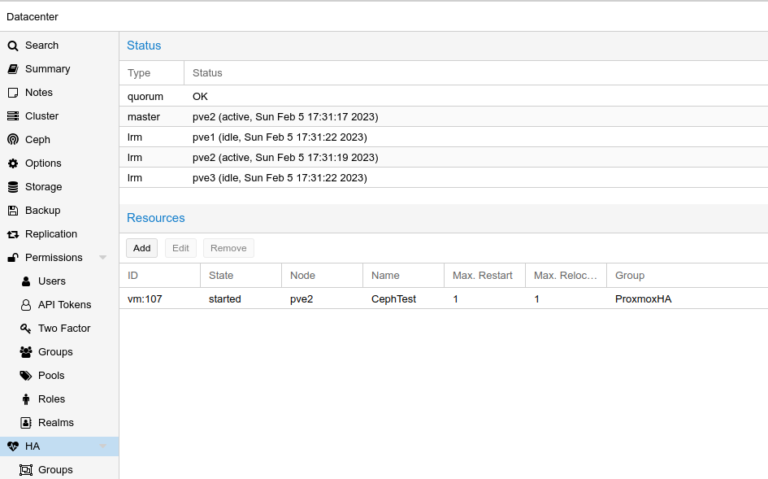This screenshot has height=479, width=768.
Task: Collapse the HA section arrow
Action: tap(103, 446)
